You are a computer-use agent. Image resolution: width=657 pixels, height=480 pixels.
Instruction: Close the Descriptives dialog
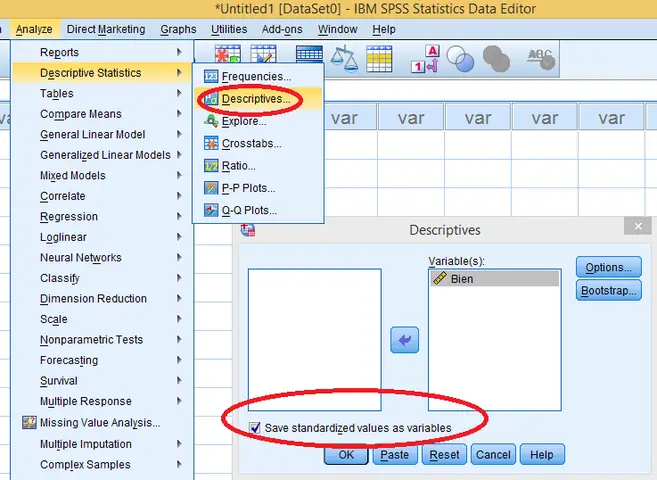pyautogui.click(x=638, y=226)
